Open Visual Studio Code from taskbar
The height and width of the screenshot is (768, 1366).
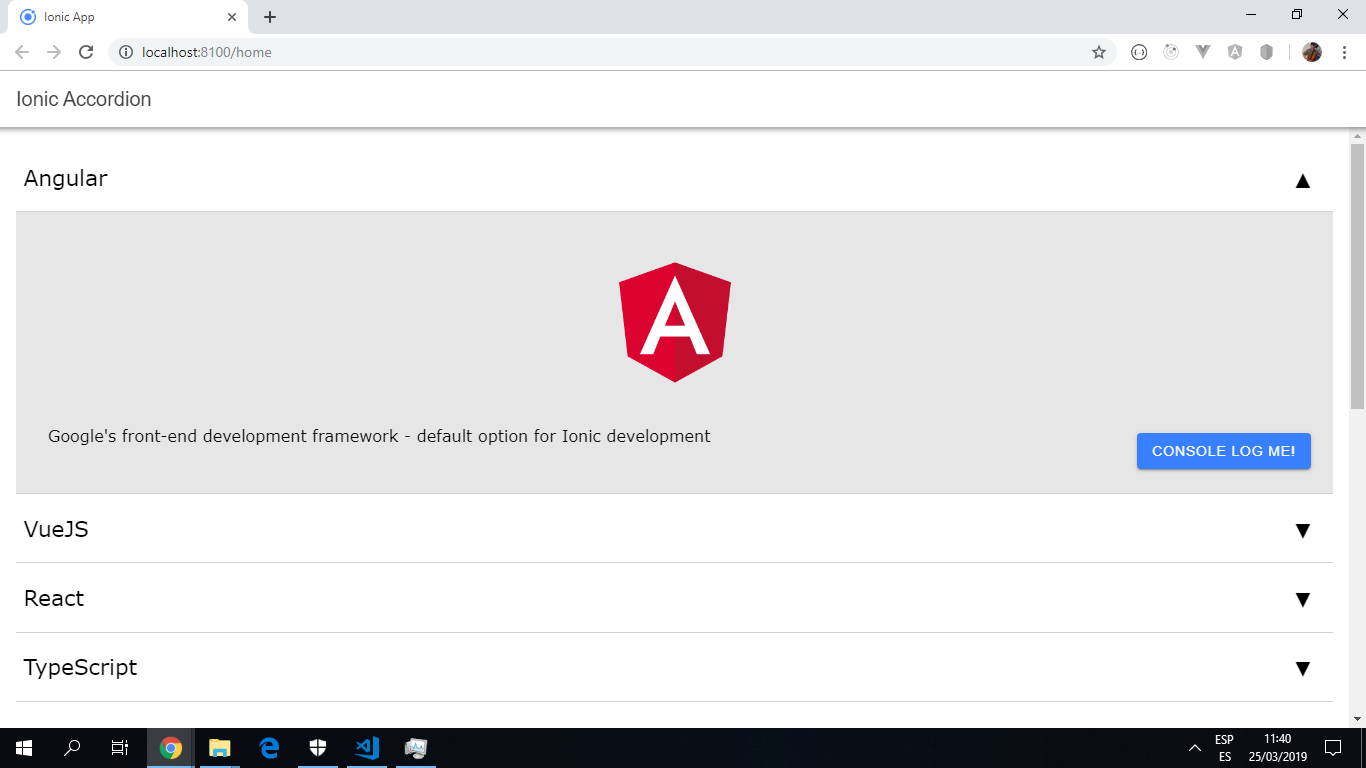(x=367, y=748)
